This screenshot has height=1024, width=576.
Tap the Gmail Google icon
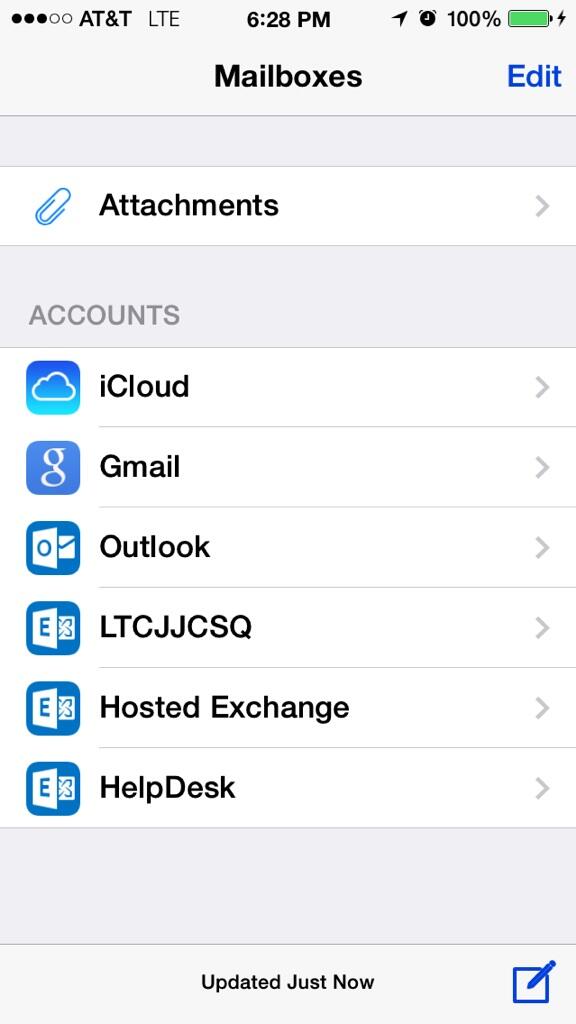[53, 468]
